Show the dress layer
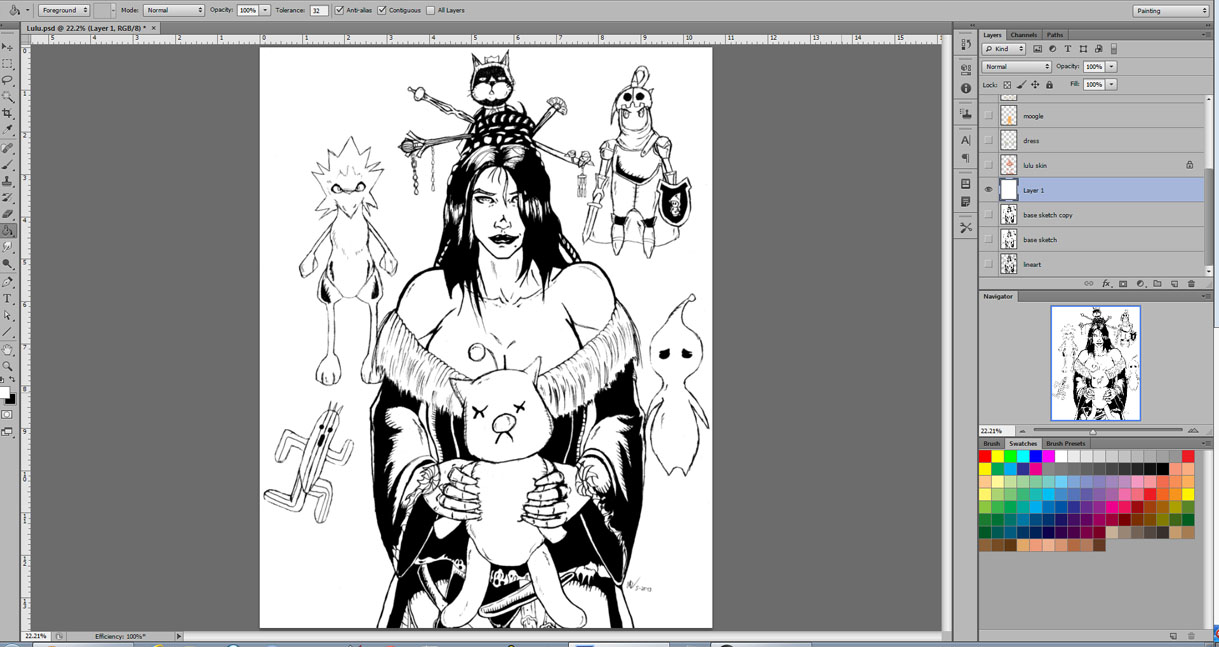Image resolution: width=1219 pixels, height=647 pixels. 988,141
